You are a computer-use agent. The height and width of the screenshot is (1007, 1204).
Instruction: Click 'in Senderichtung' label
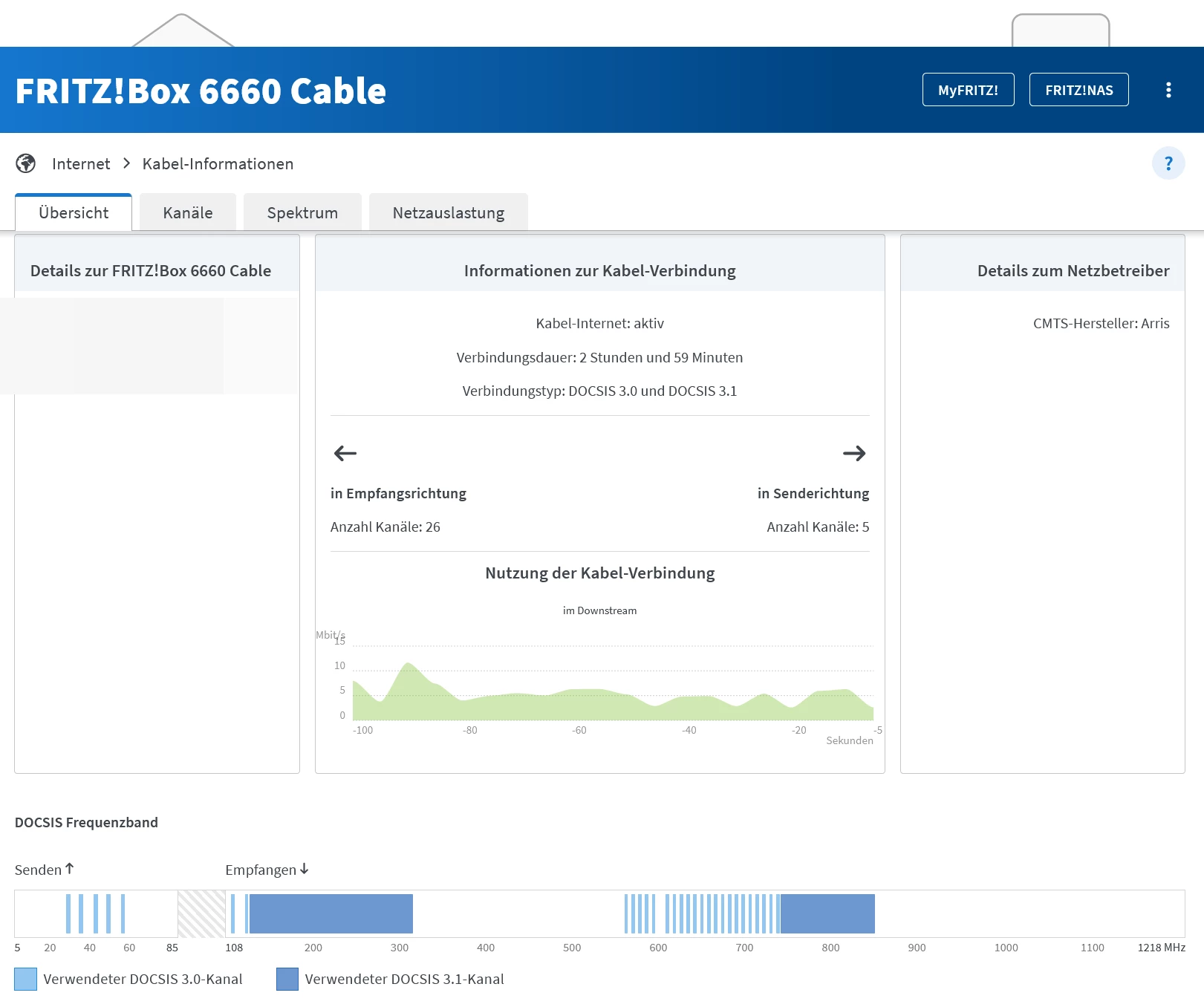click(813, 493)
